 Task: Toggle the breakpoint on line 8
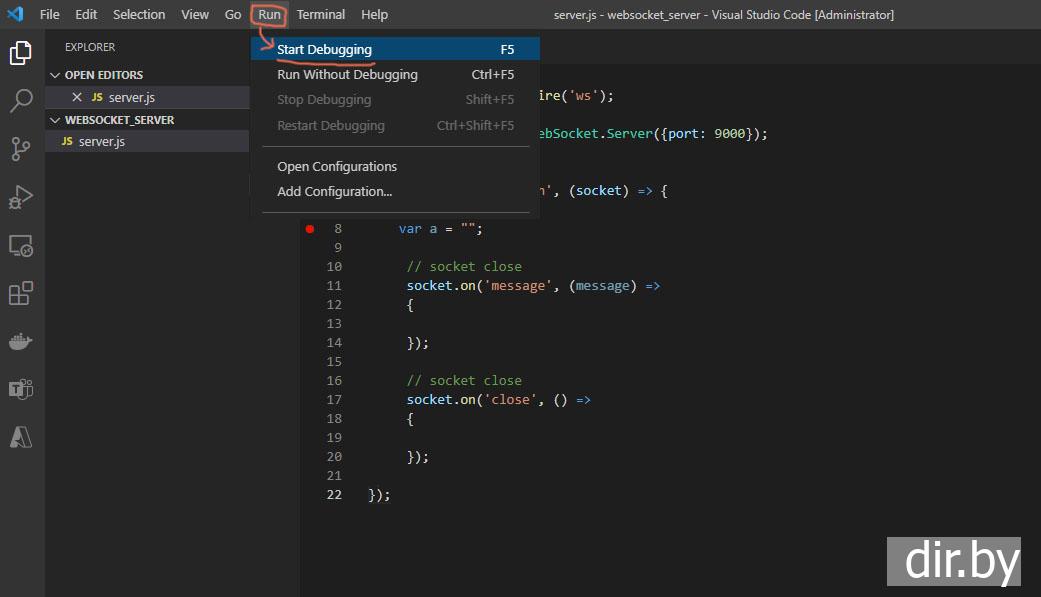pyautogui.click(x=310, y=229)
